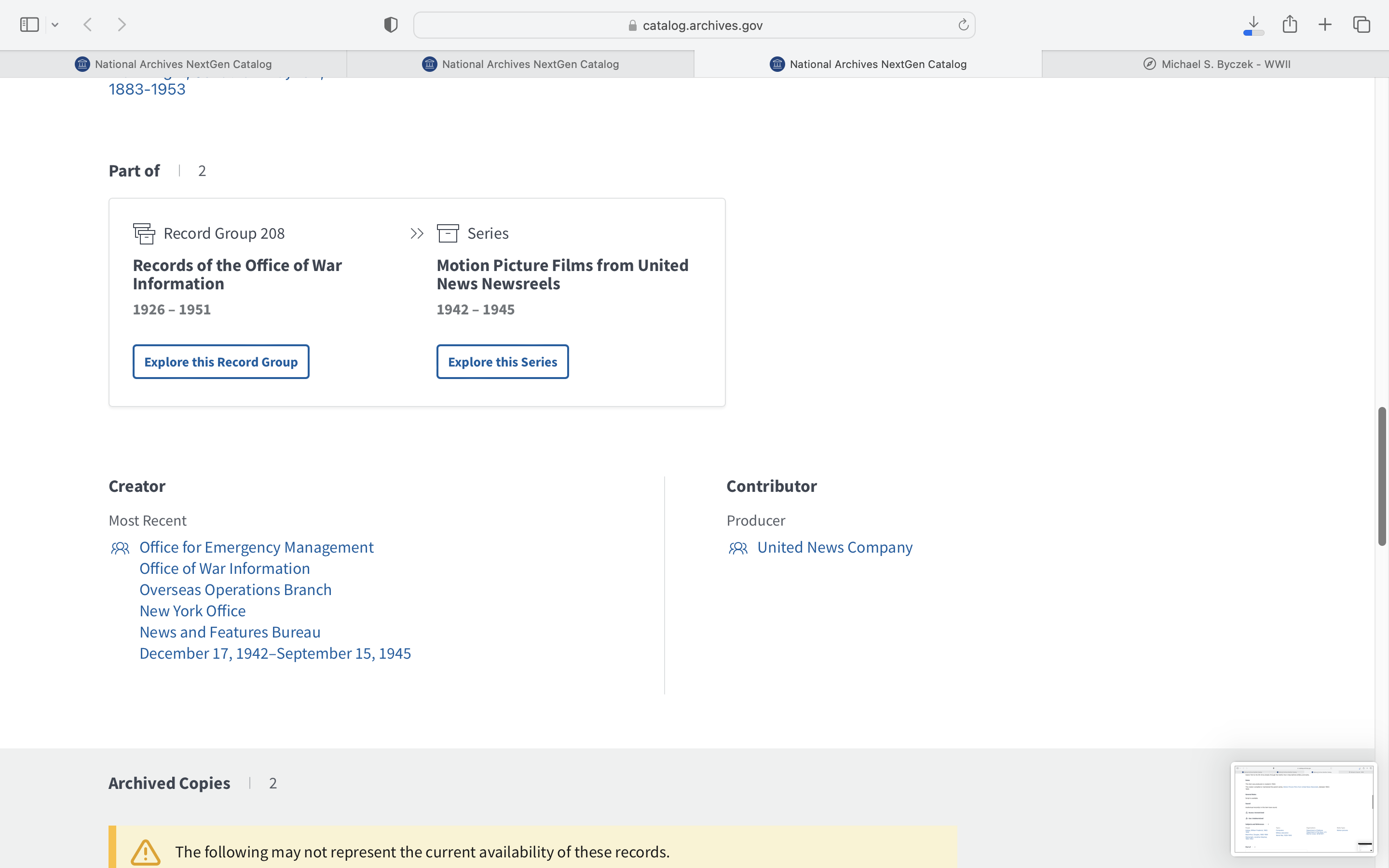
Task: Click the page vertical scrollbar handle
Action: click(1382, 476)
